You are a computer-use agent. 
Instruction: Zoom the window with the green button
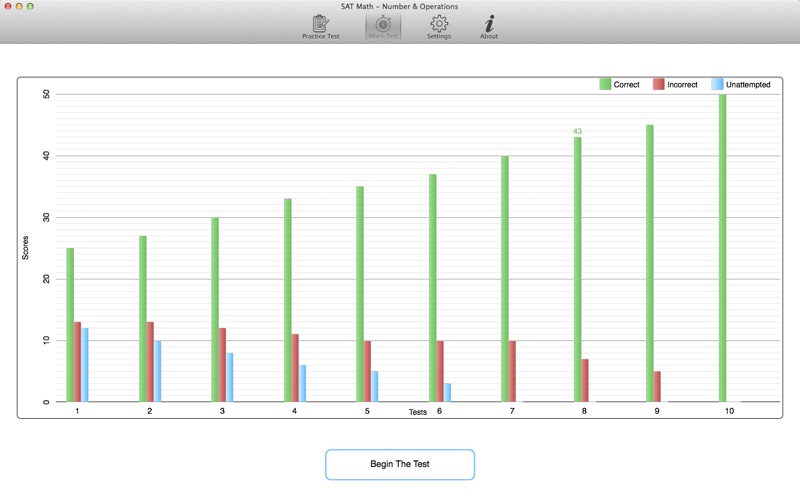pos(30,6)
